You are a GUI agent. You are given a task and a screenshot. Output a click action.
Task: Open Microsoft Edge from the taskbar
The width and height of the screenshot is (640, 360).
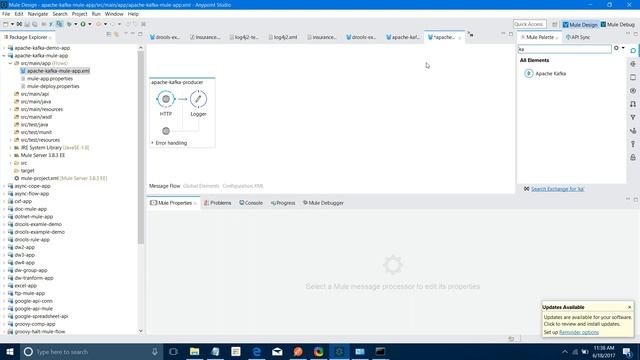coord(256,351)
